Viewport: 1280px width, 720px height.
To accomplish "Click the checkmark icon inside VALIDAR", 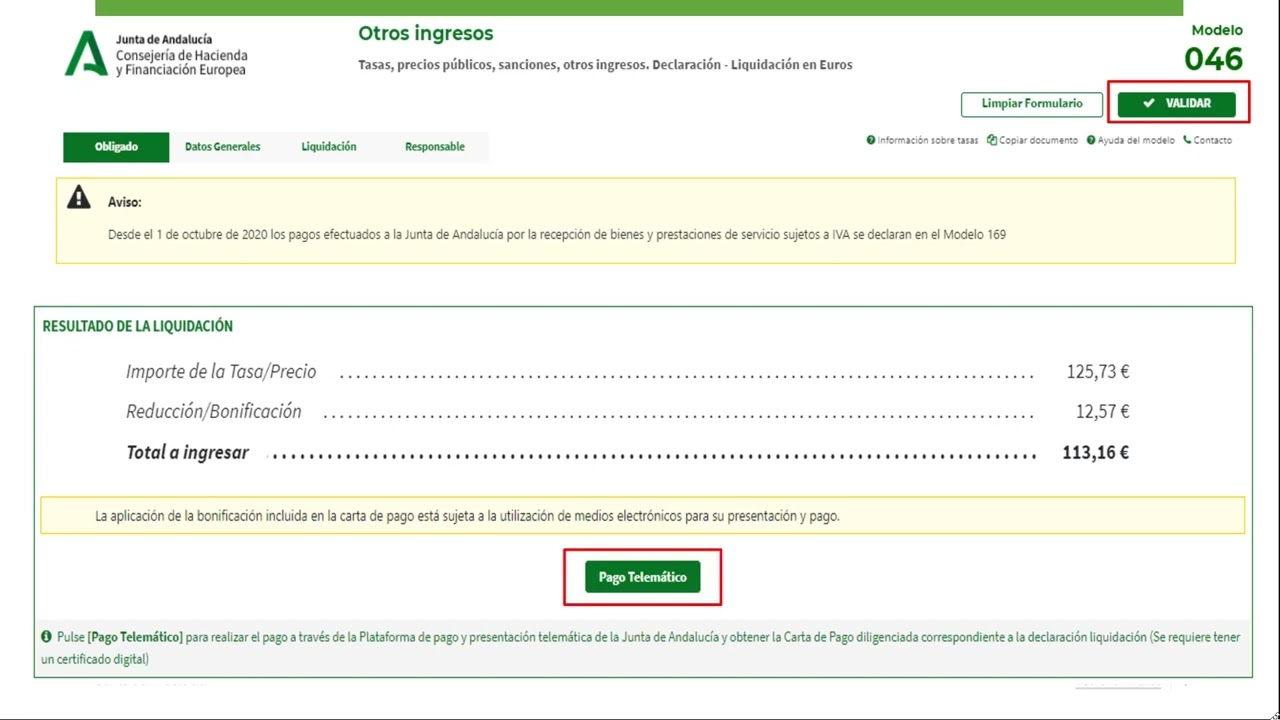I will pyautogui.click(x=1149, y=103).
